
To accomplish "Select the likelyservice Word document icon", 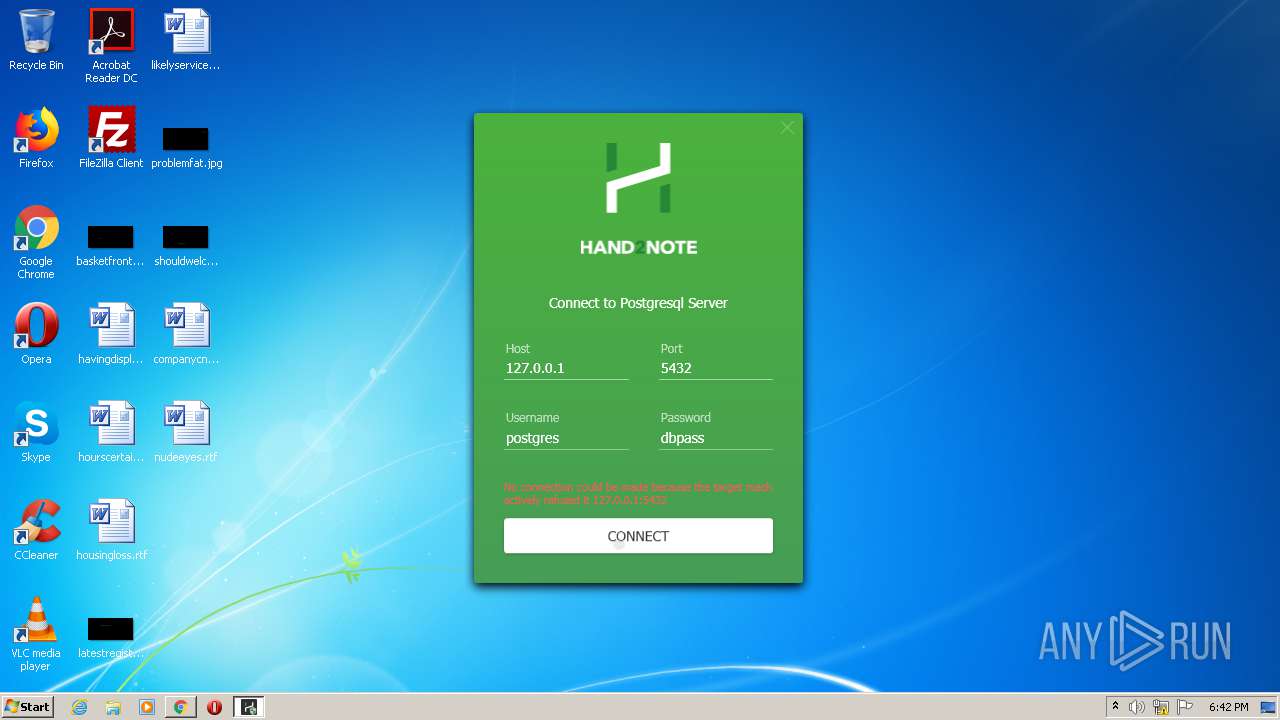I will tap(186, 40).
